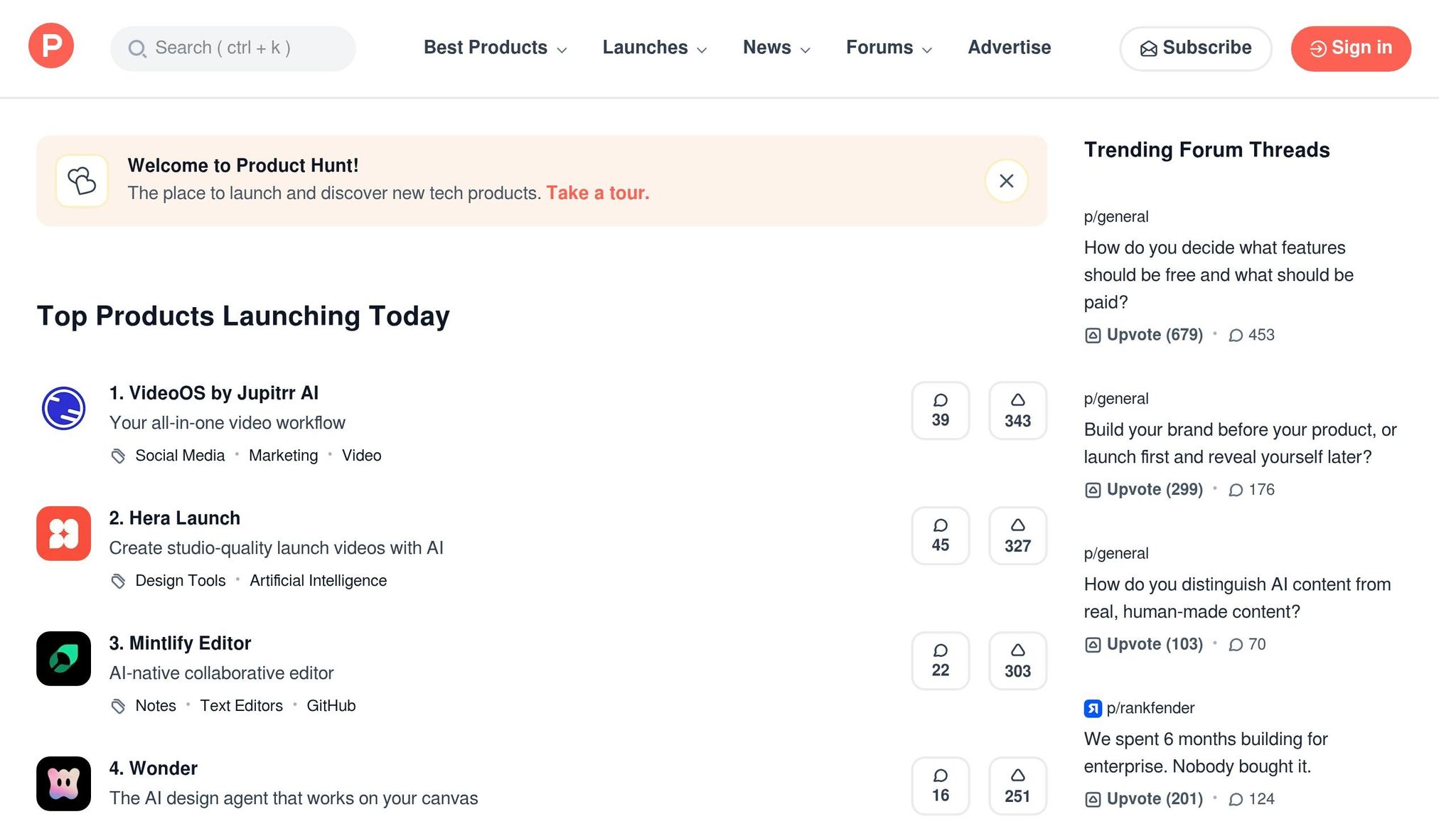Upvote Mintlify Editor with 303 votes
Viewport: 1456px width, 819px height.
tap(1017, 661)
